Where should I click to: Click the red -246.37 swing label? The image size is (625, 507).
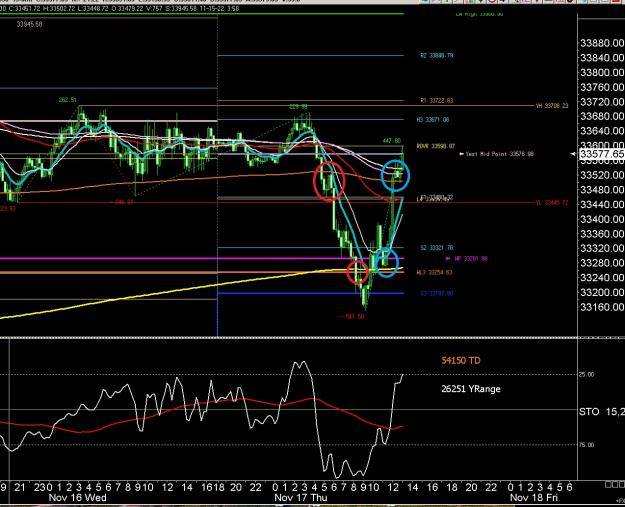122,202
